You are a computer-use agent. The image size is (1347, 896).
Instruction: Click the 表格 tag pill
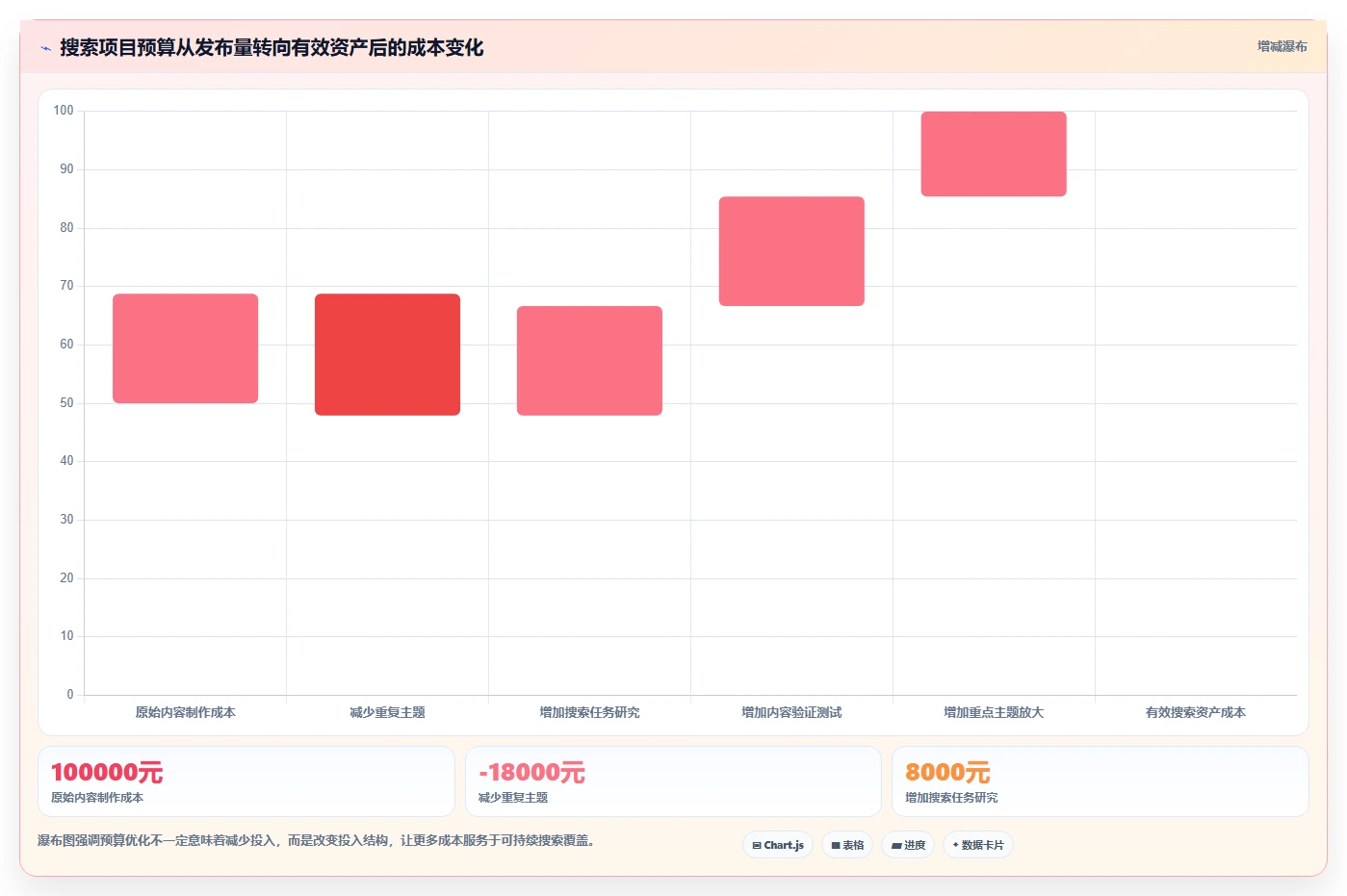pos(847,845)
